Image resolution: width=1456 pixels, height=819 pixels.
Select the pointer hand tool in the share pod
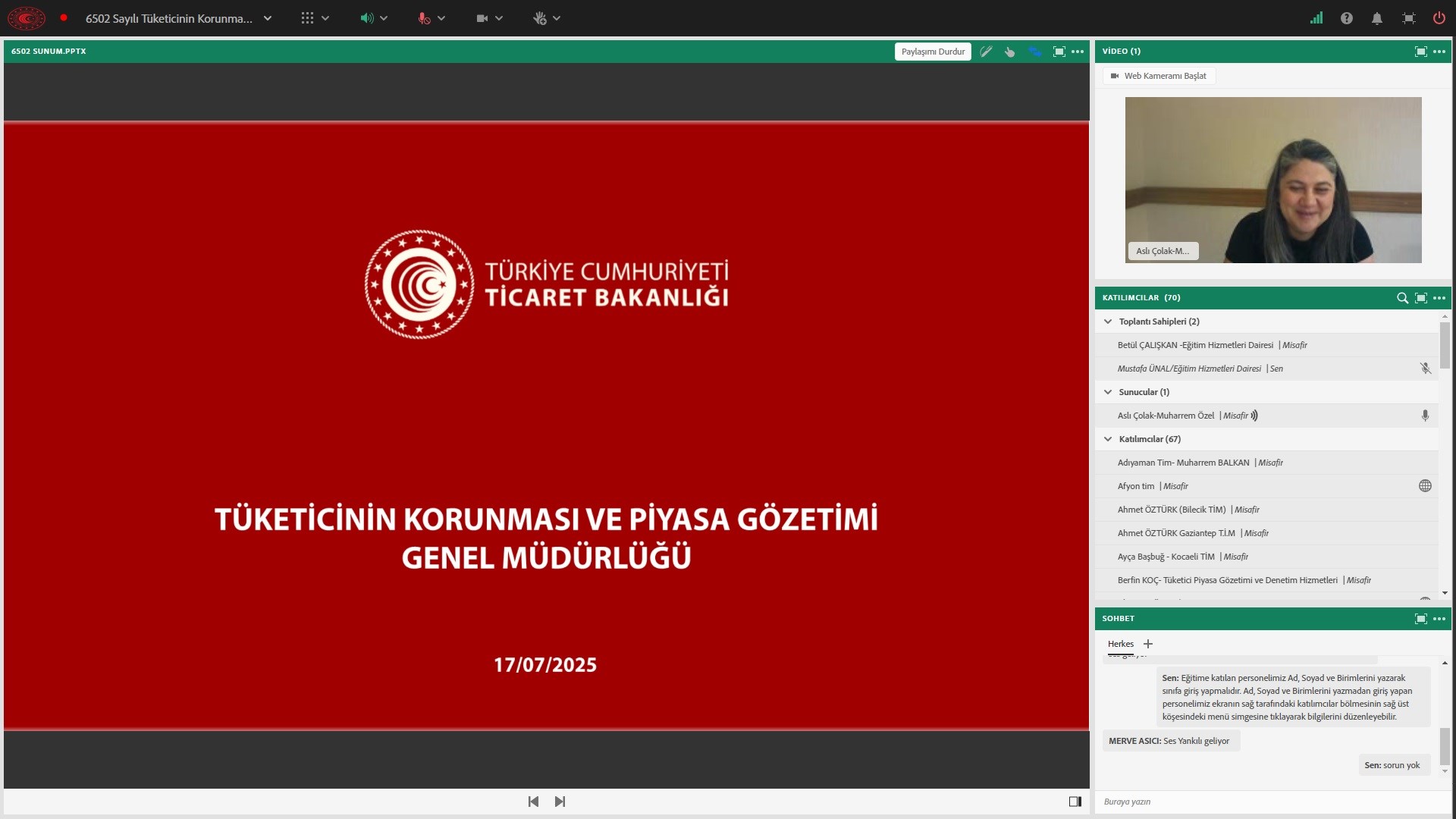coord(1010,52)
